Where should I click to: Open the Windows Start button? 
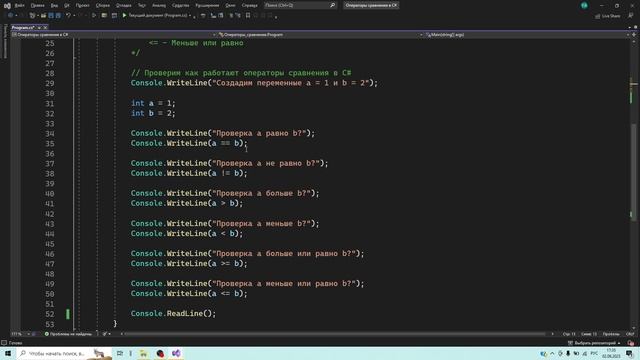click(8, 353)
